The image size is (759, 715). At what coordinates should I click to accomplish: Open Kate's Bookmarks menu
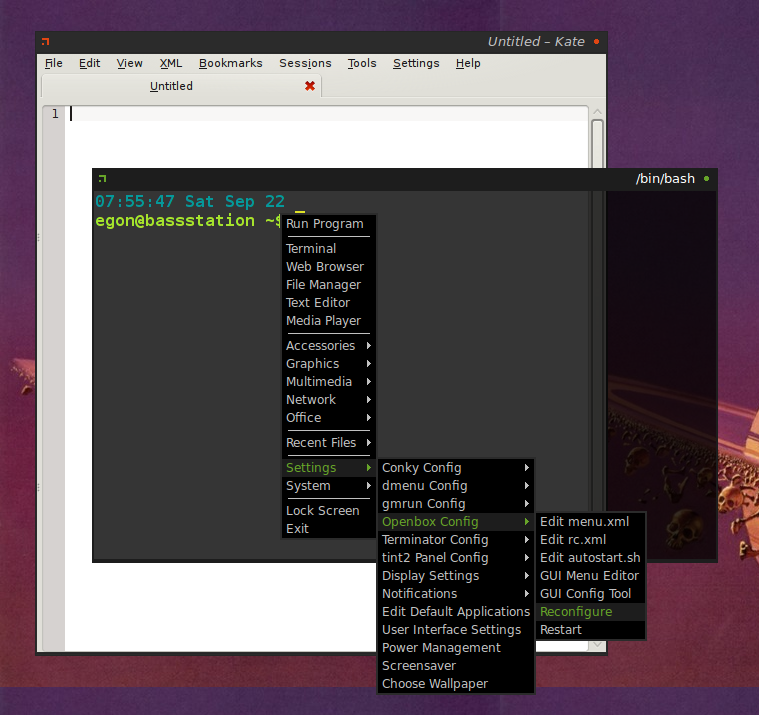coord(230,63)
